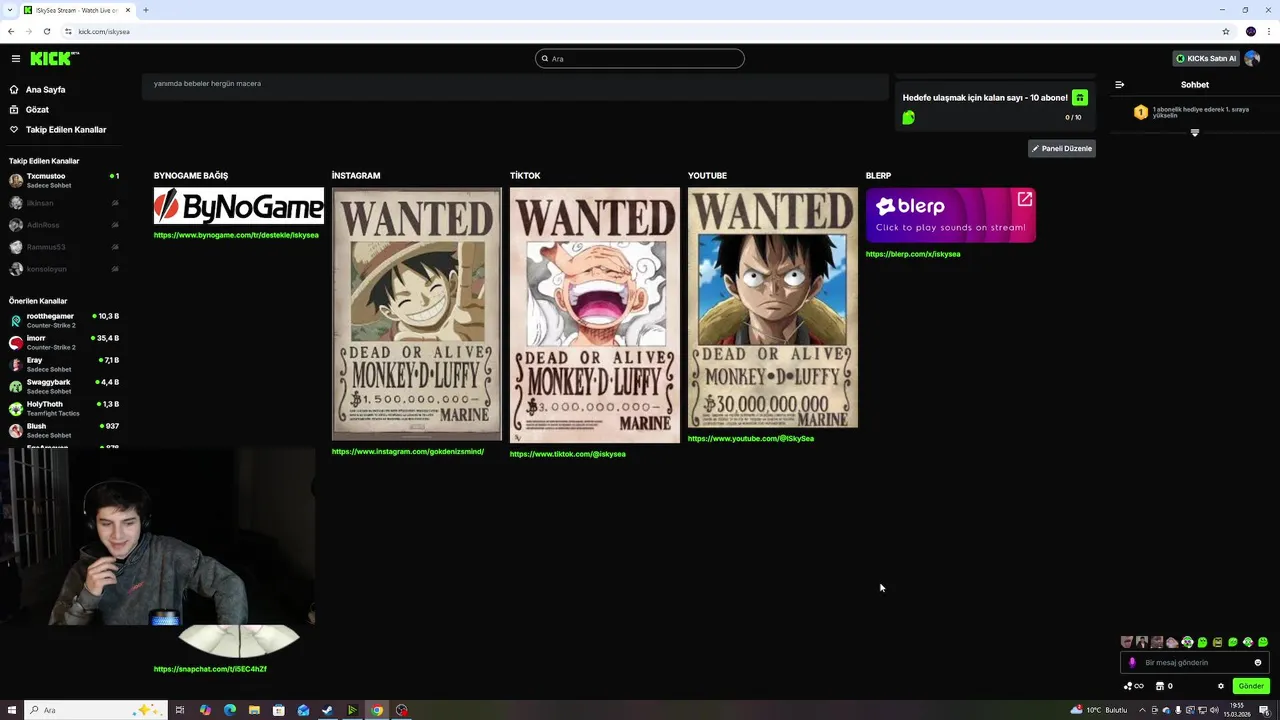Screen dimensions: 1280x720
Task: Click the KICKs Satın Al button
Action: point(1206,58)
